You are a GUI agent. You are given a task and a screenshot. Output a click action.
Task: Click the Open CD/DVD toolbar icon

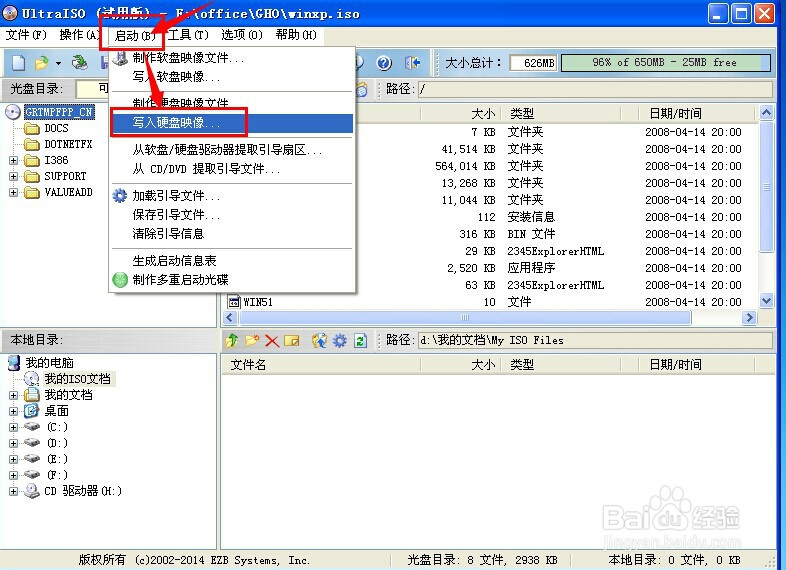[79, 63]
